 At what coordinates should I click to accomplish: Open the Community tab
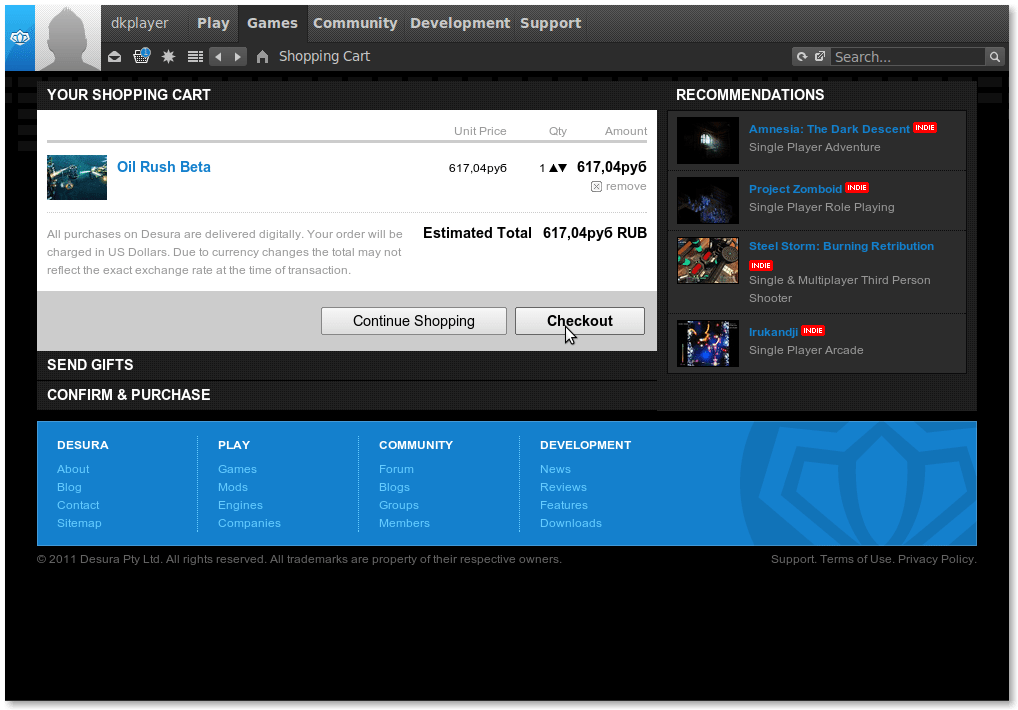[x=355, y=23]
